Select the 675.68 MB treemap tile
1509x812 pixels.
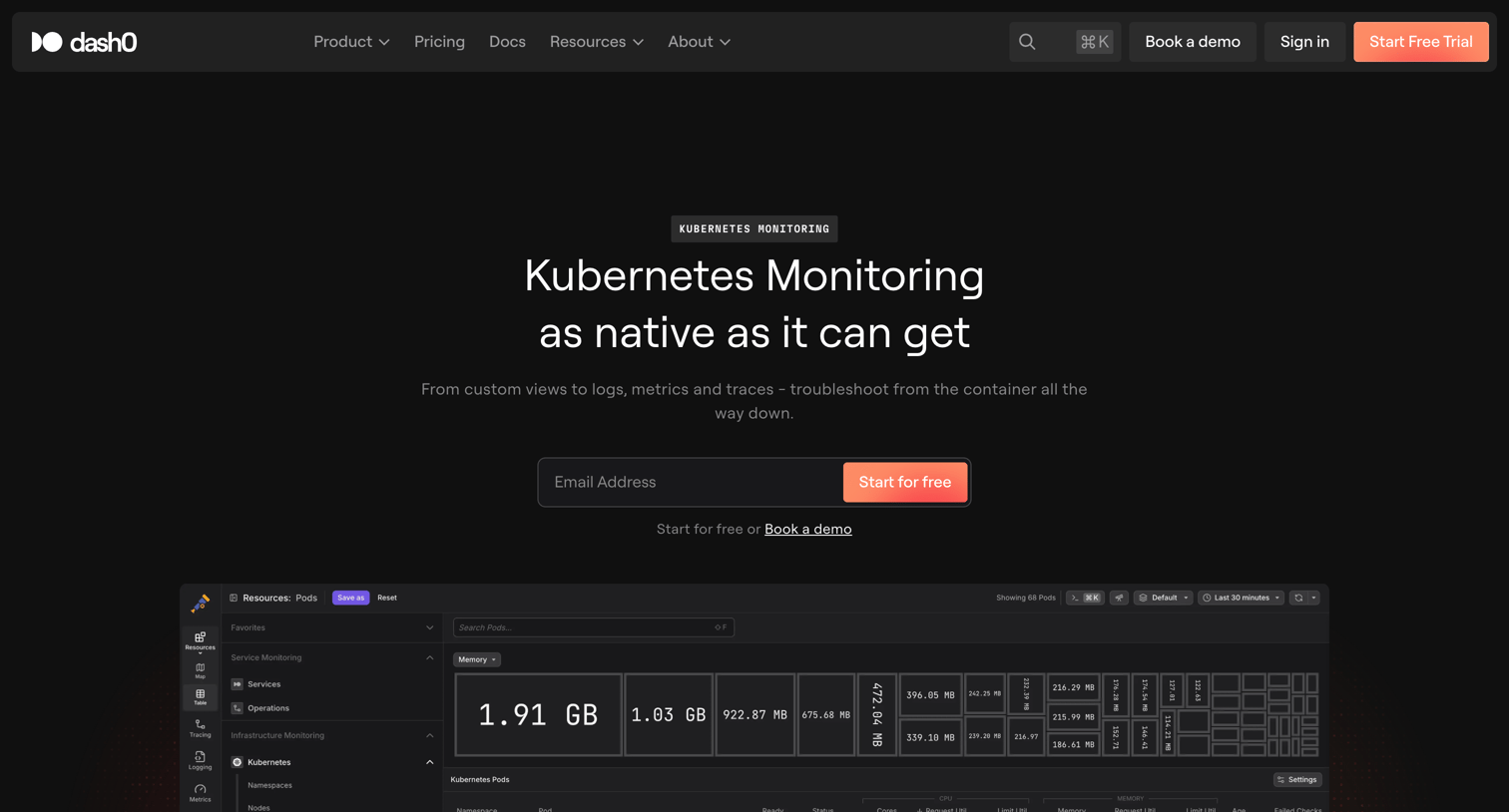[x=826, y=714]
